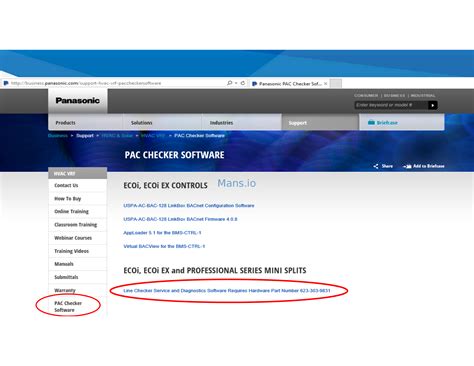
Task: Click the page favicon in address bar
Action: tap(6, 83)
